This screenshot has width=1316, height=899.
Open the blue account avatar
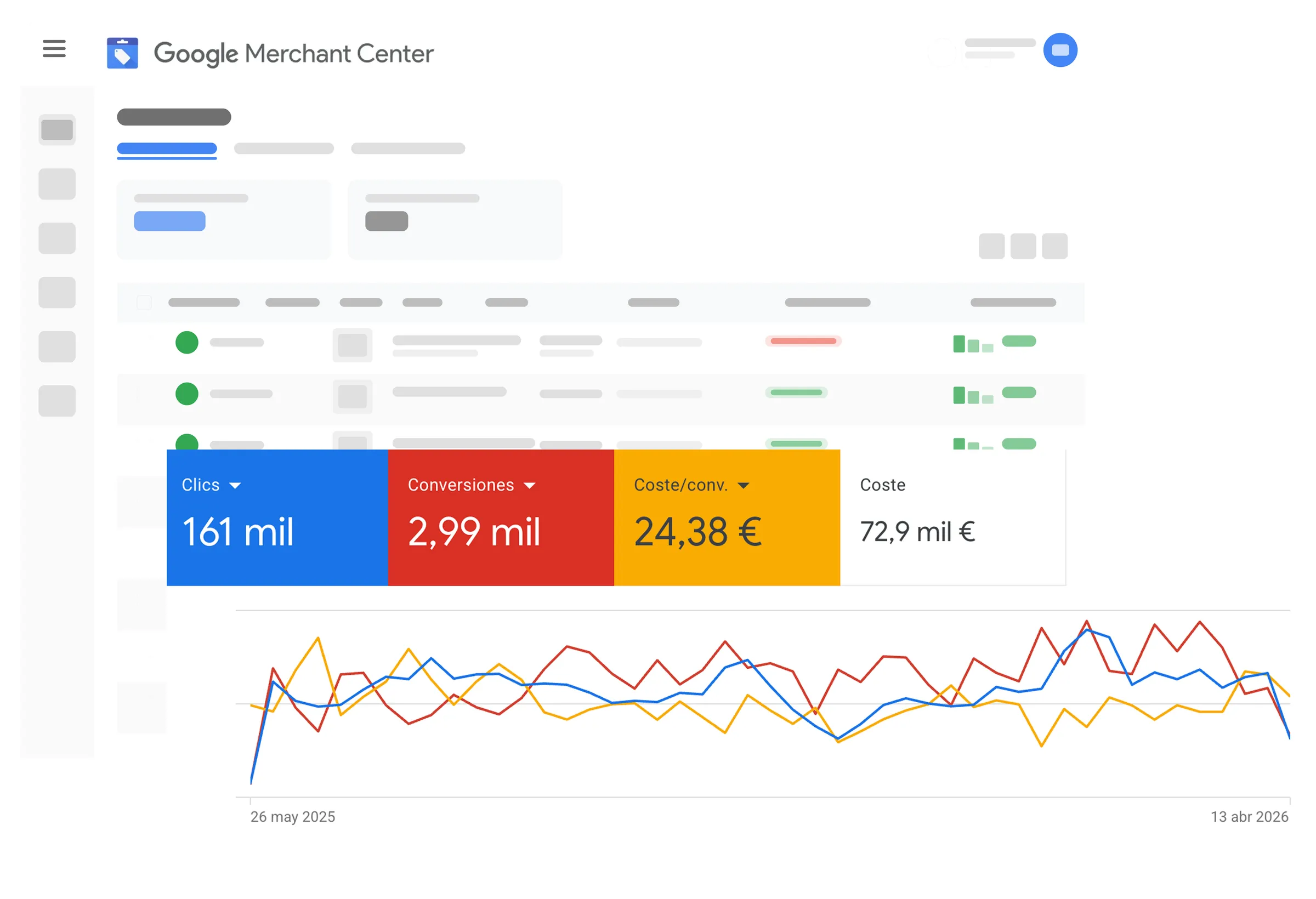pyautogui.click(x=1060, y=50)
